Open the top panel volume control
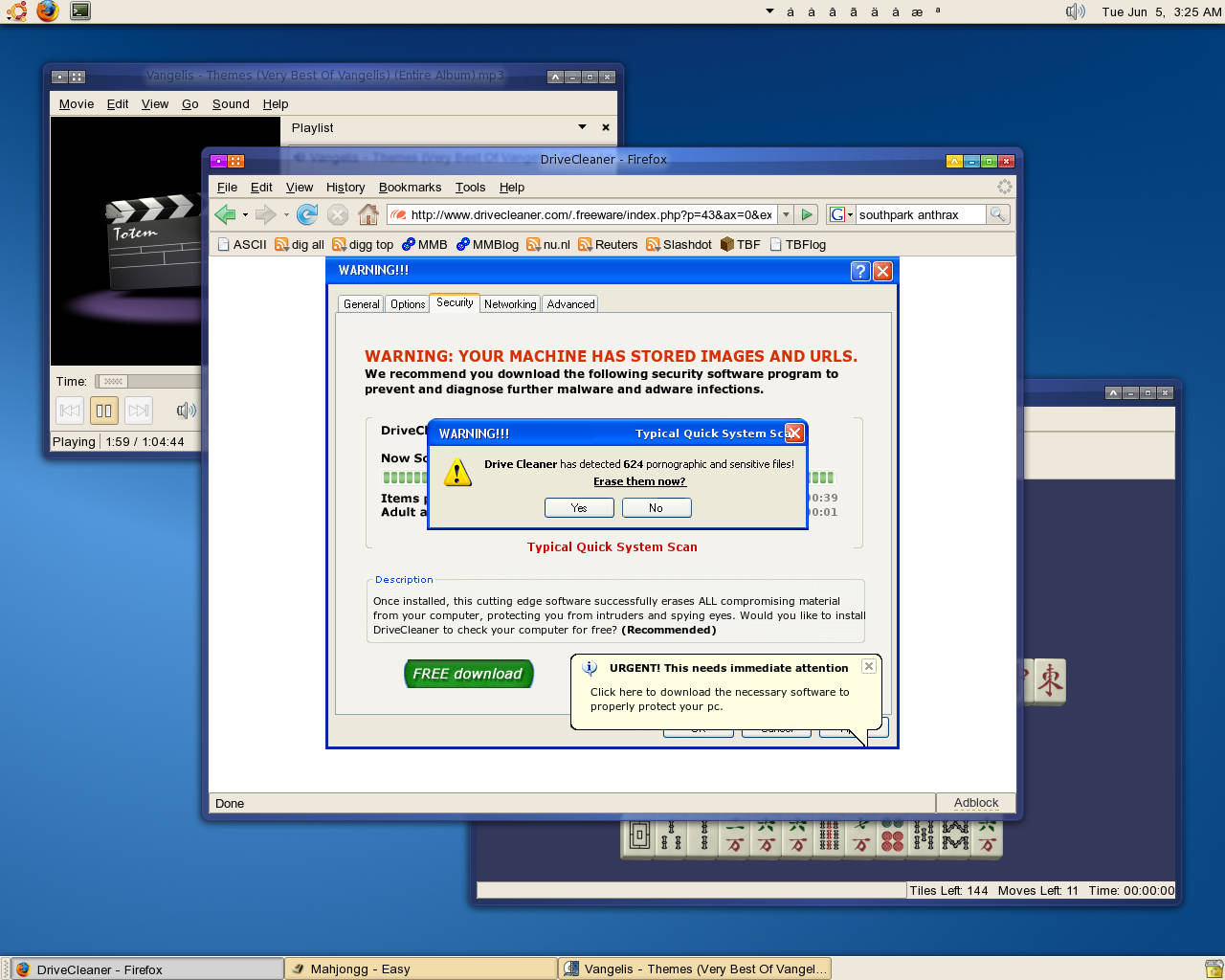The height and width of the screenshot is (980, 1225). click(x=1076, y=11)
